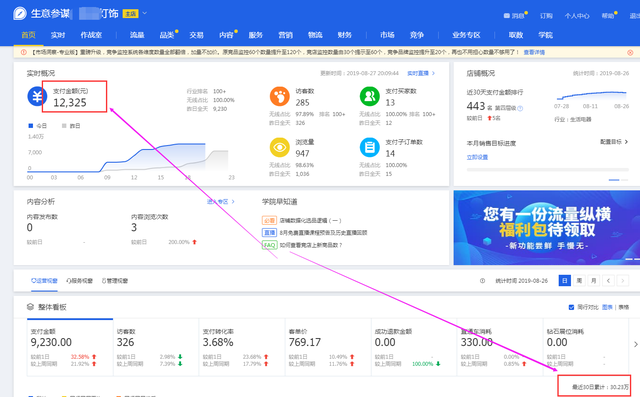Click the 生意参谋 compass logo icon
Screen dimensions: 640x397
(19, 13)
